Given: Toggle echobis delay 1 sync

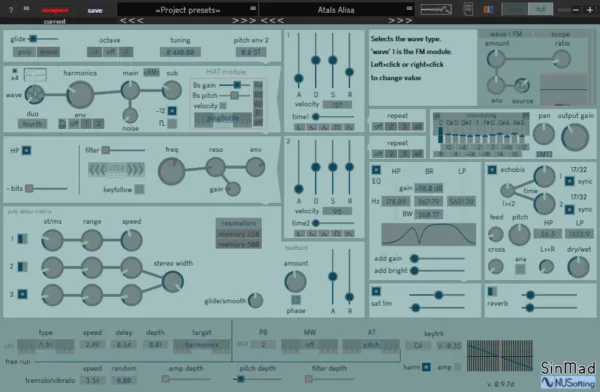Looking at the screenshot, I should click(x=569, y=181).
